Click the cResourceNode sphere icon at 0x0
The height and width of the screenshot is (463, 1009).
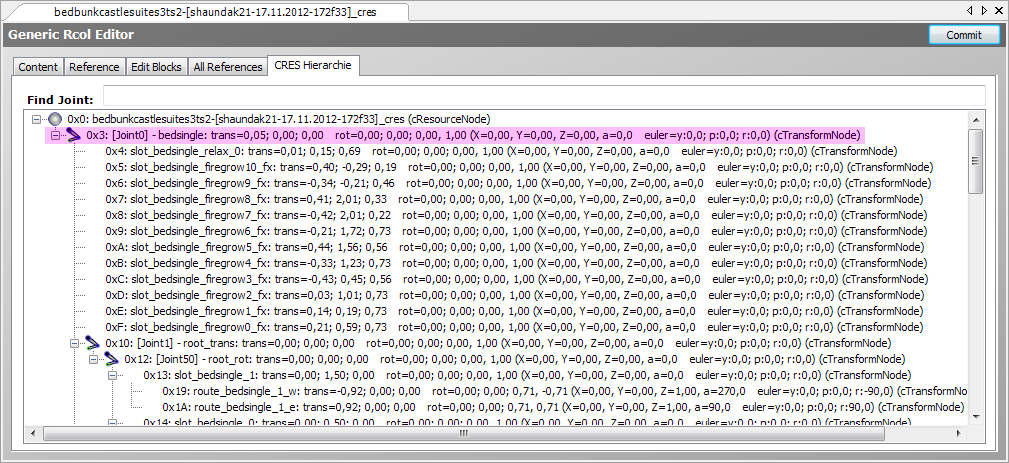pos(56,119)
